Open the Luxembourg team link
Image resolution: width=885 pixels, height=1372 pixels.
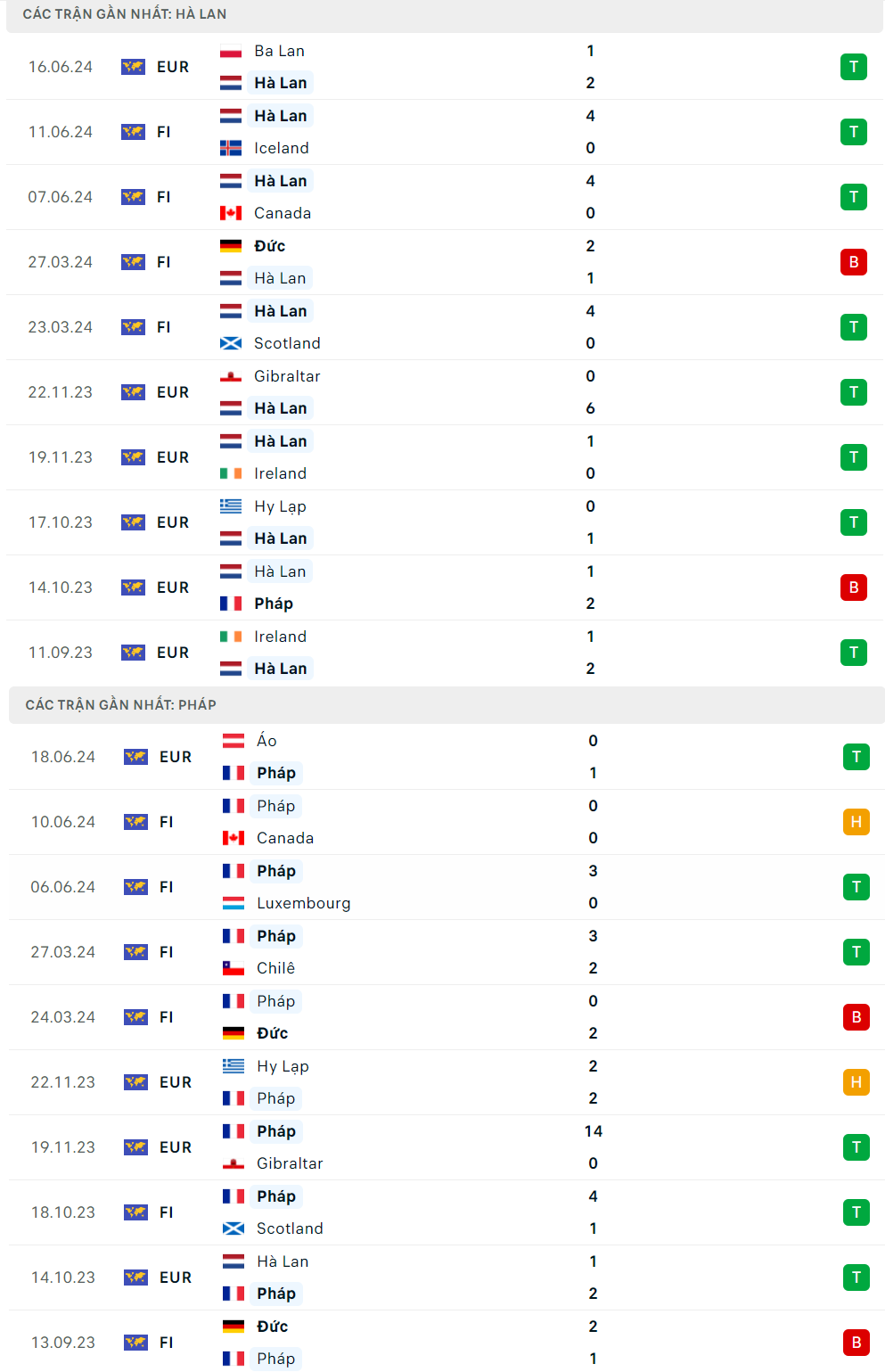click(x=303, y=903)
